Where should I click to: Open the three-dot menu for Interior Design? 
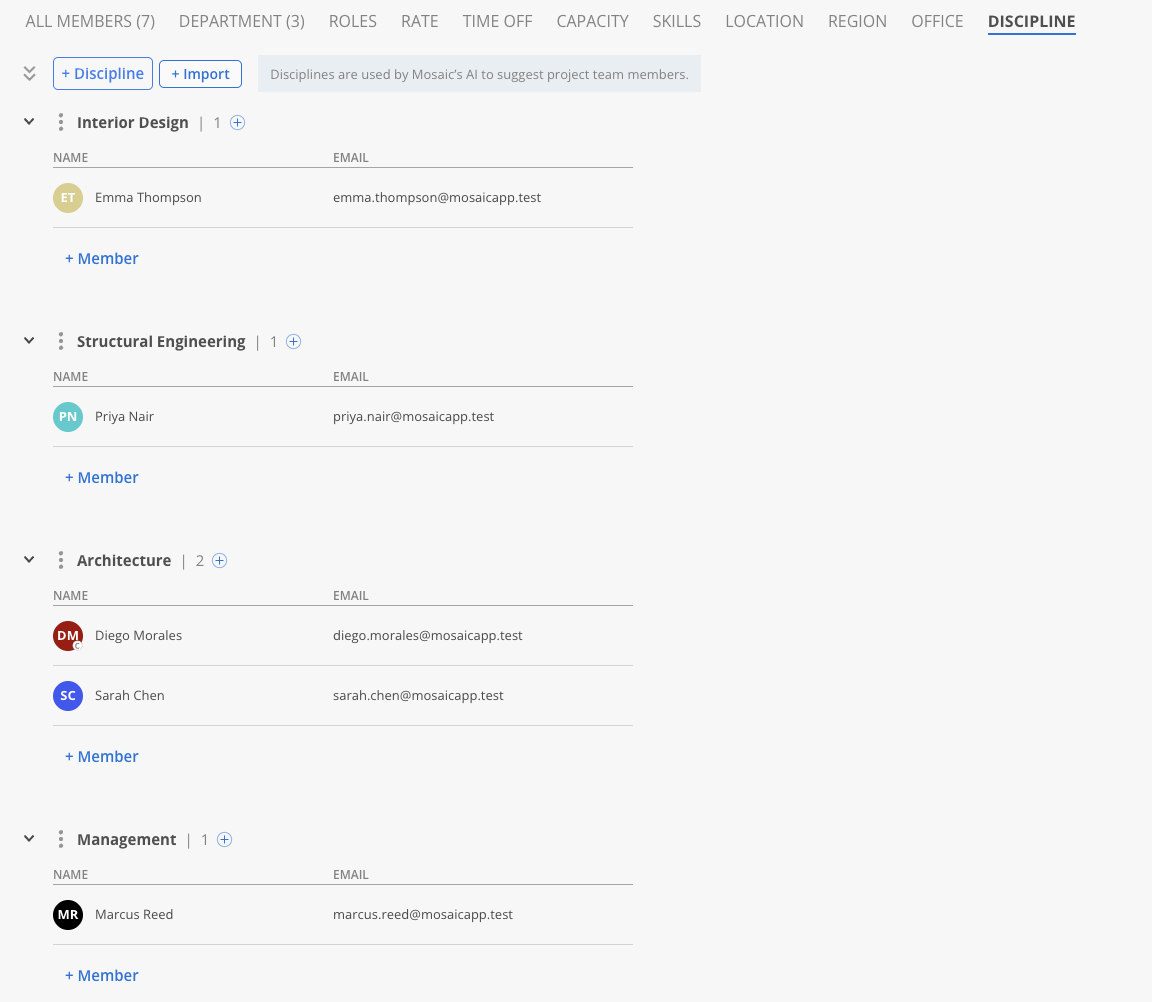click(x=60, y=123)
